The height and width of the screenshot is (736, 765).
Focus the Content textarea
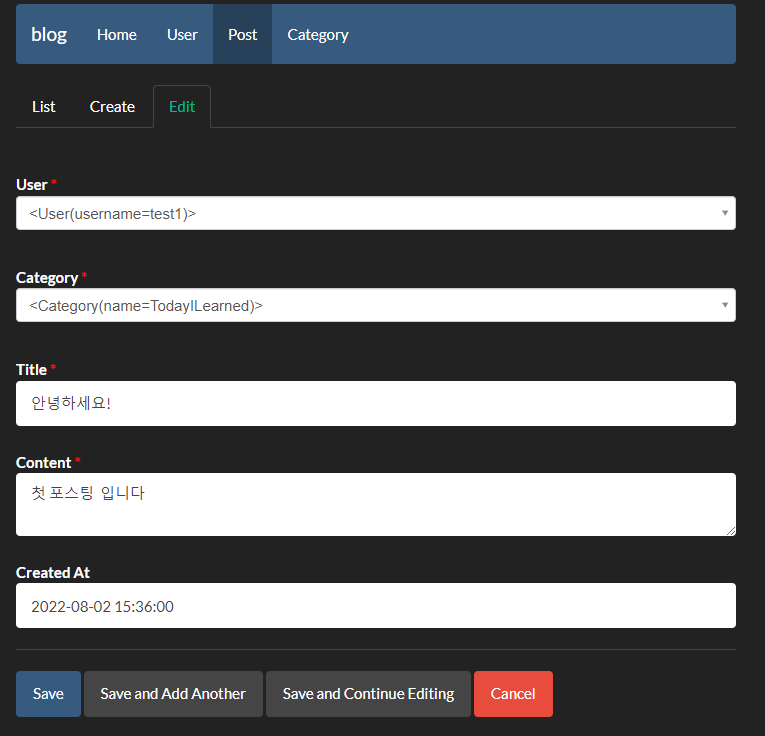(x=376, y=504)
